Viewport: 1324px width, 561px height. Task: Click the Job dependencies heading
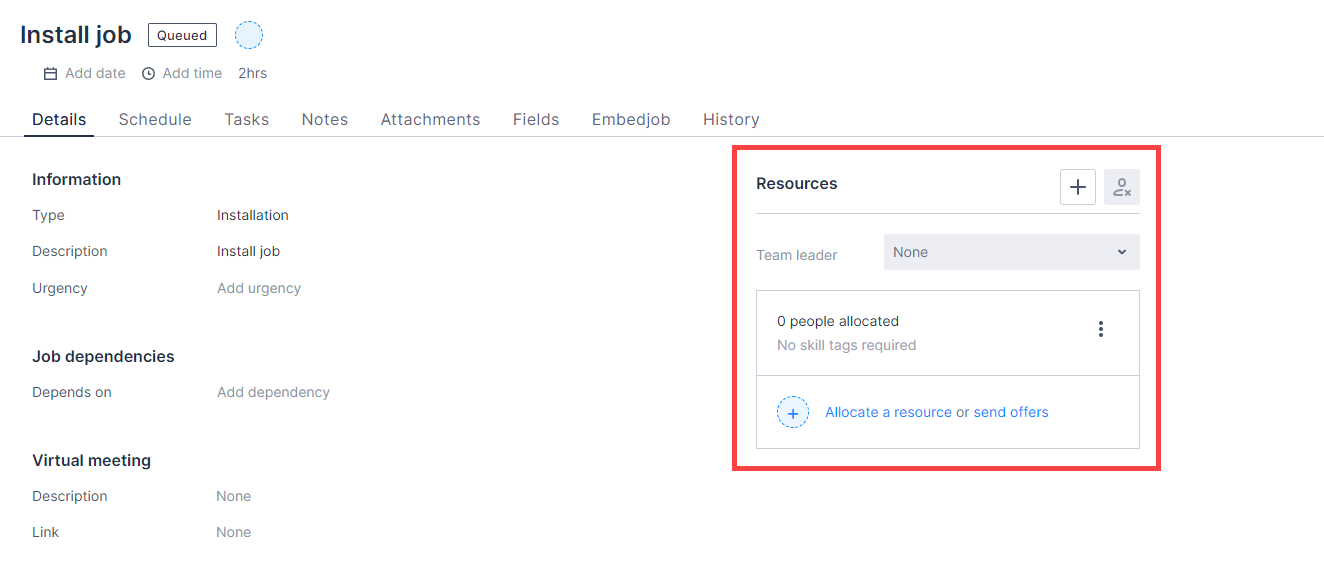(103, 356)
